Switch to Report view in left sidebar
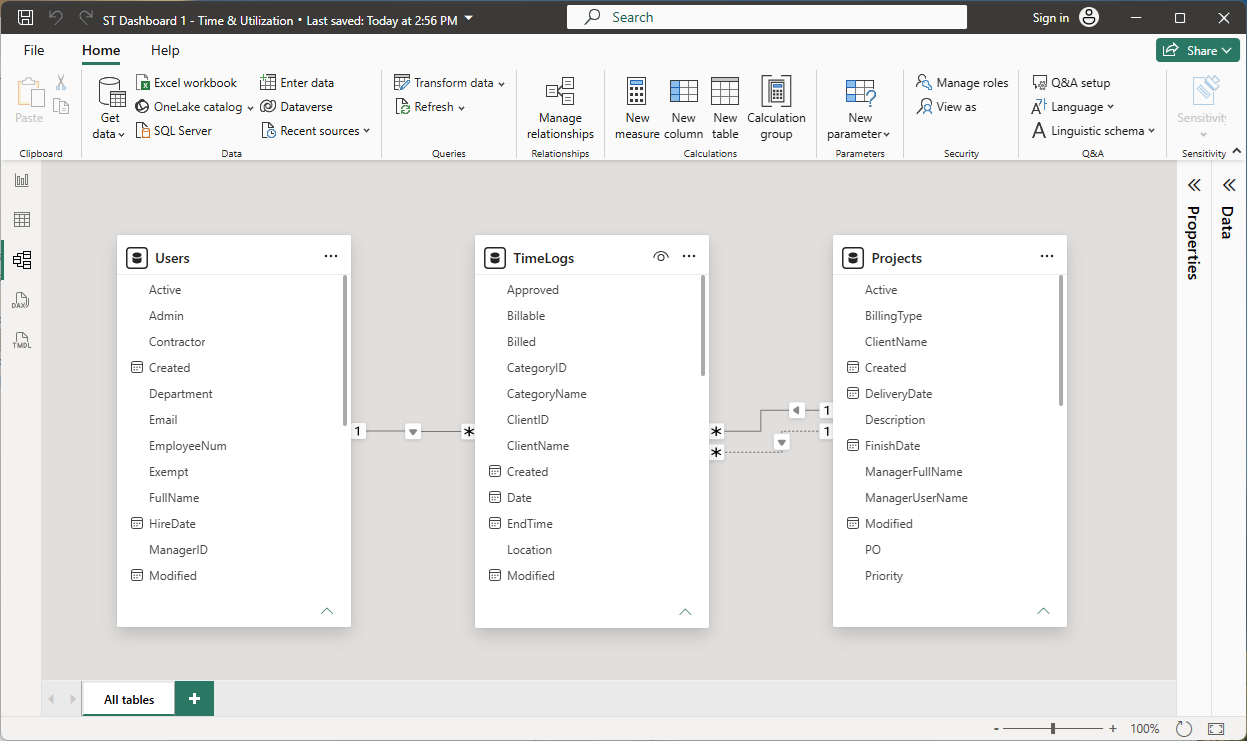 pos(22,180)
